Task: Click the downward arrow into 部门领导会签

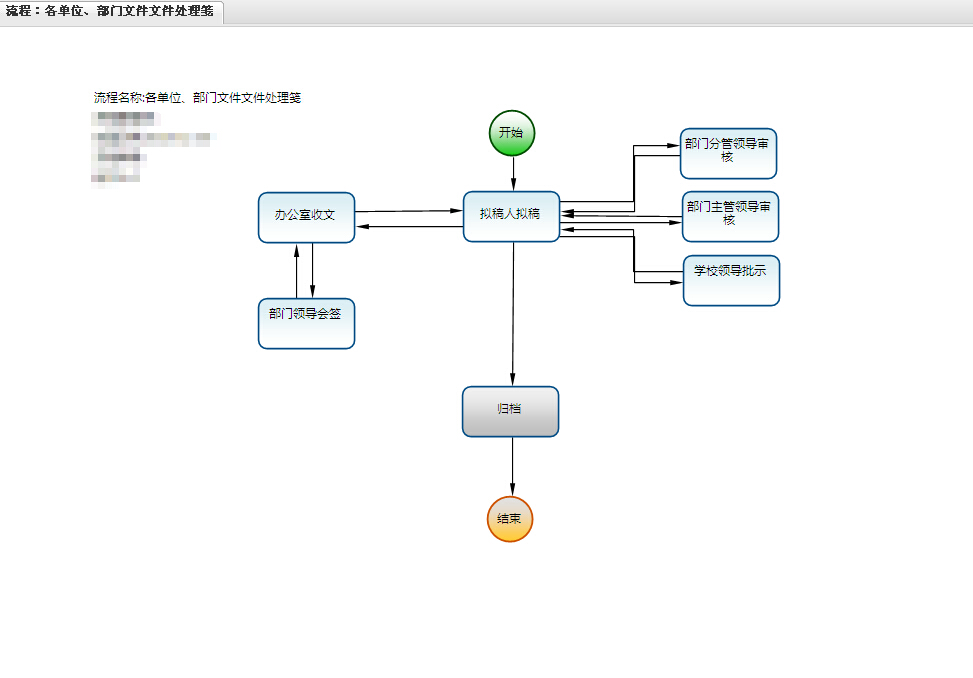Action: 313,272
